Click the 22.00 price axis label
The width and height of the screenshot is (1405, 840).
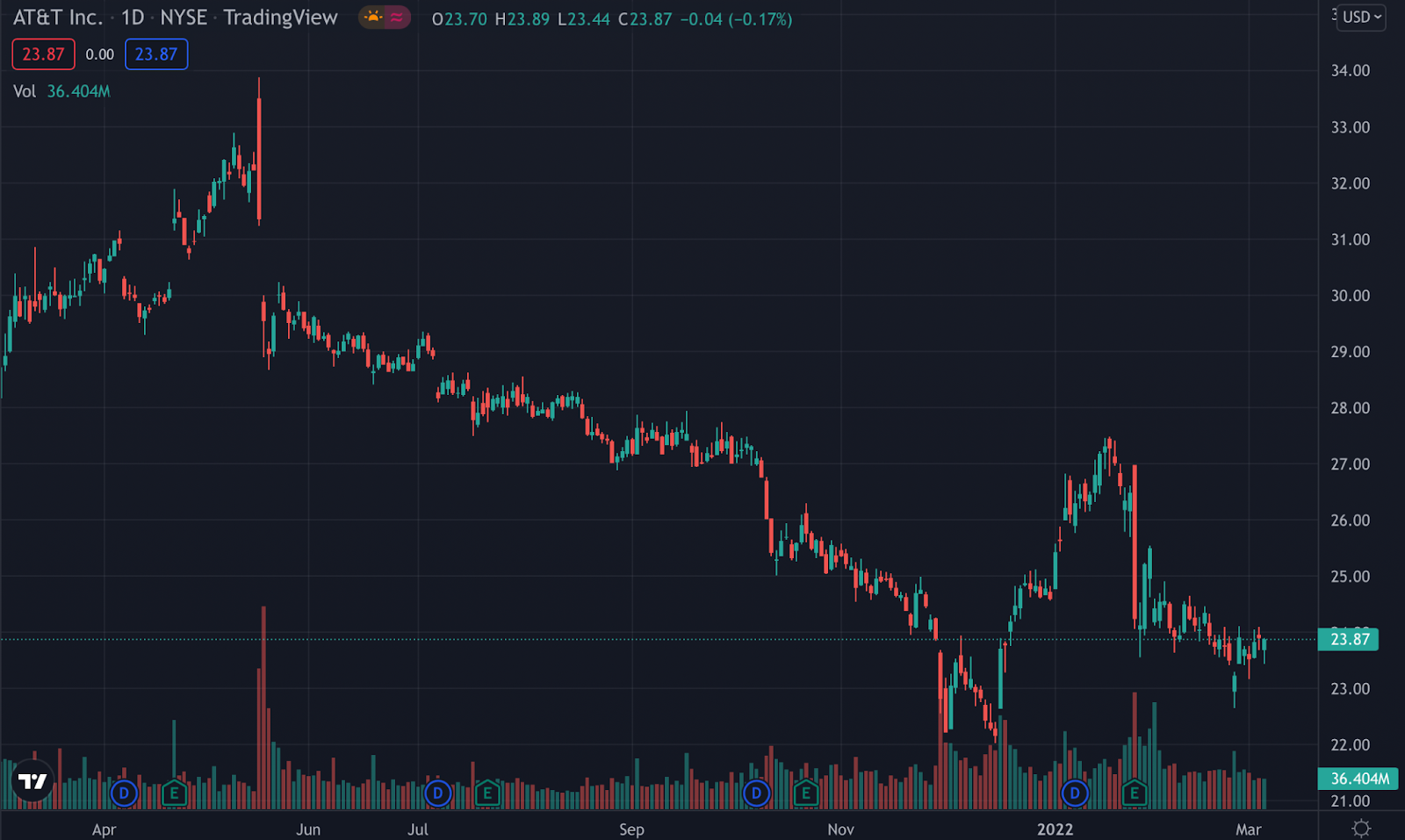pyautogui.click(x=1350, y=745)
